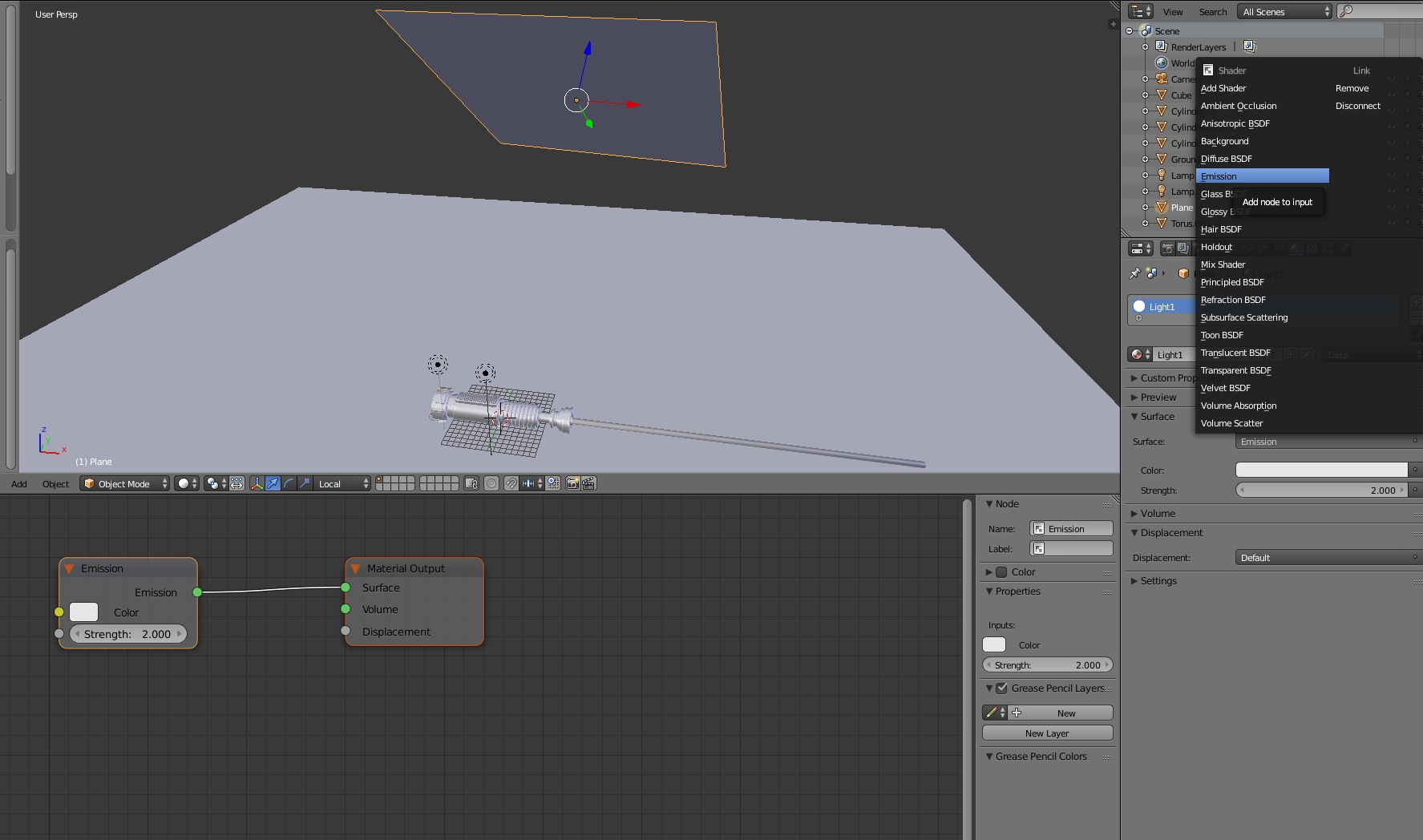Click the Displacement input socket
The image size is (1423, 840).
point(346,631)
